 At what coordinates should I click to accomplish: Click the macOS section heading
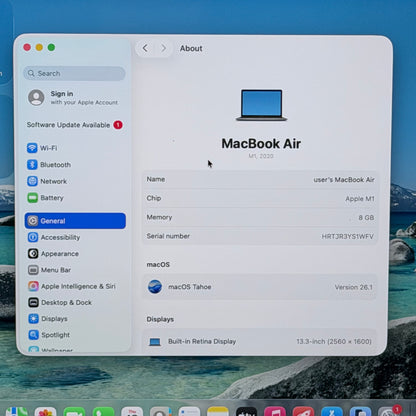(158, 264)
